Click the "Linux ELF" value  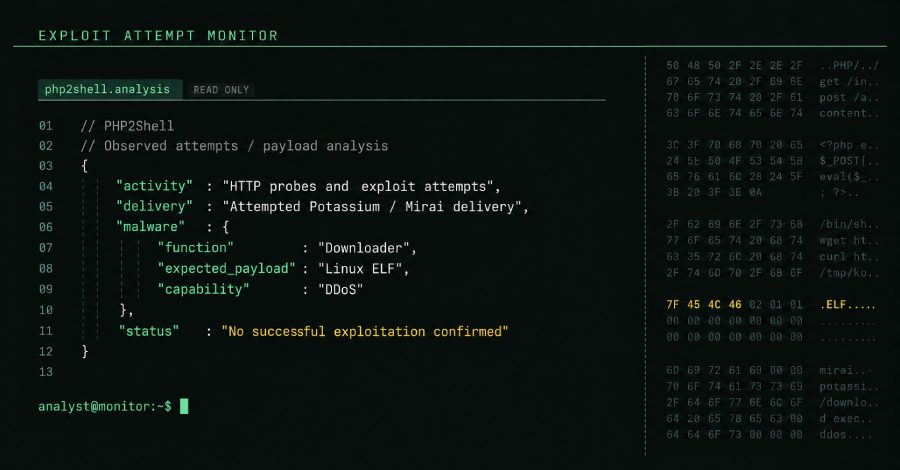pos(360,269)
